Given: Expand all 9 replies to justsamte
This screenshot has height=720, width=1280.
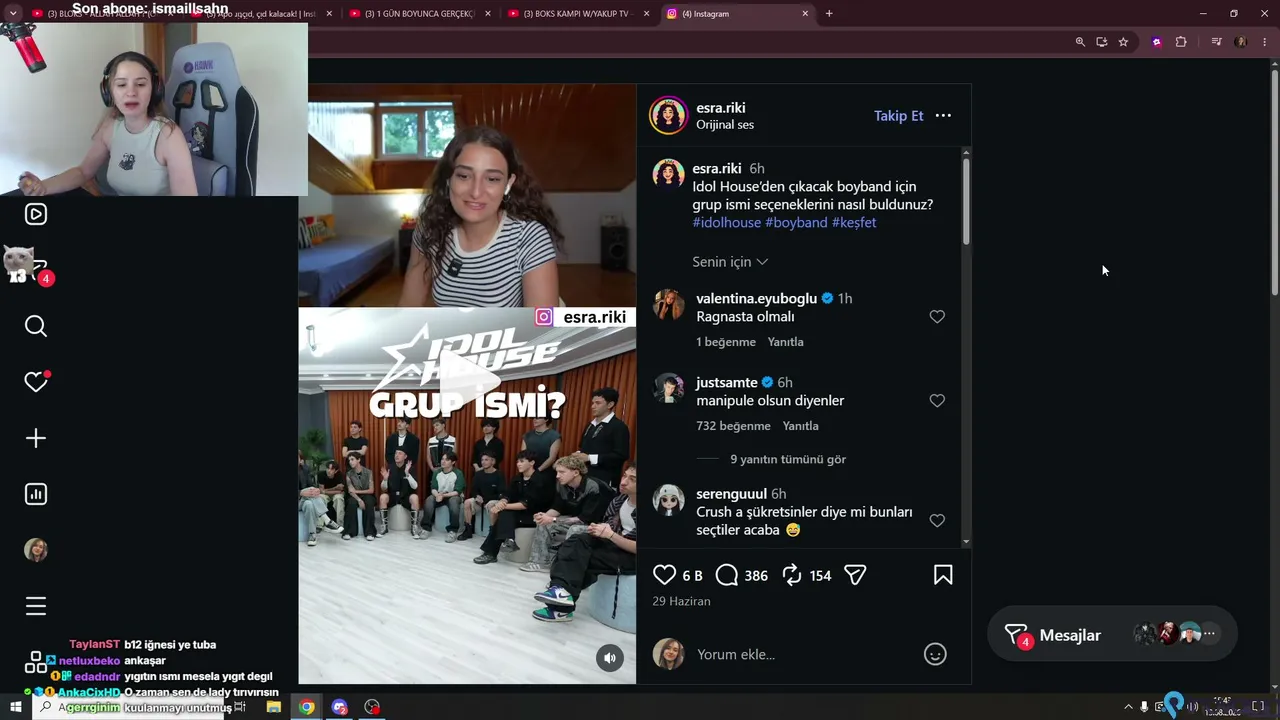Looking at the screenshot, I should (x=788, y=459).
